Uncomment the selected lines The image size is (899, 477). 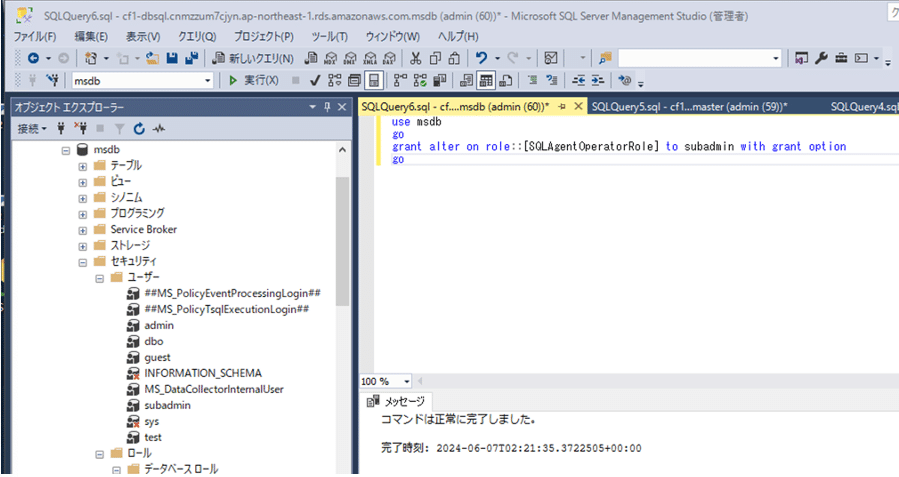tap(552, 80)
